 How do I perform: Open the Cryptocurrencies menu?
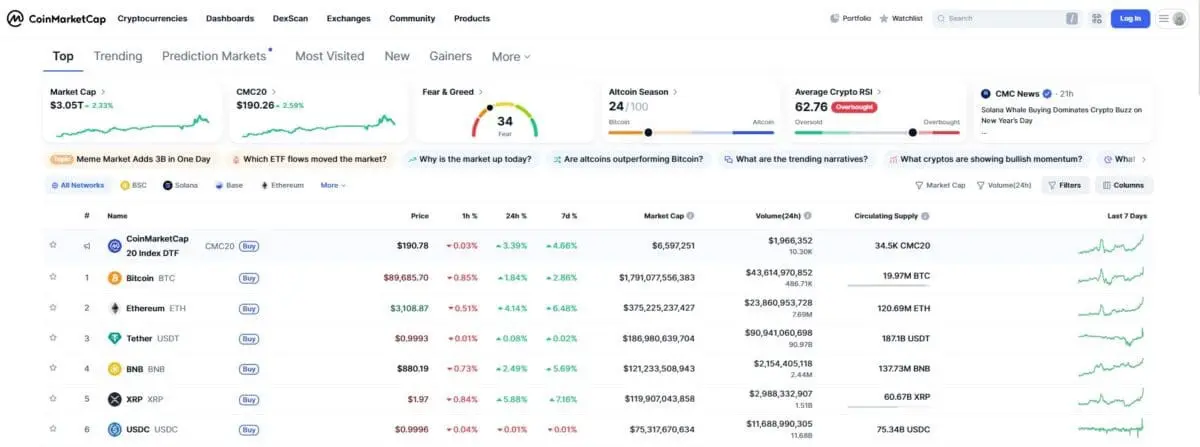pos(152,18)
